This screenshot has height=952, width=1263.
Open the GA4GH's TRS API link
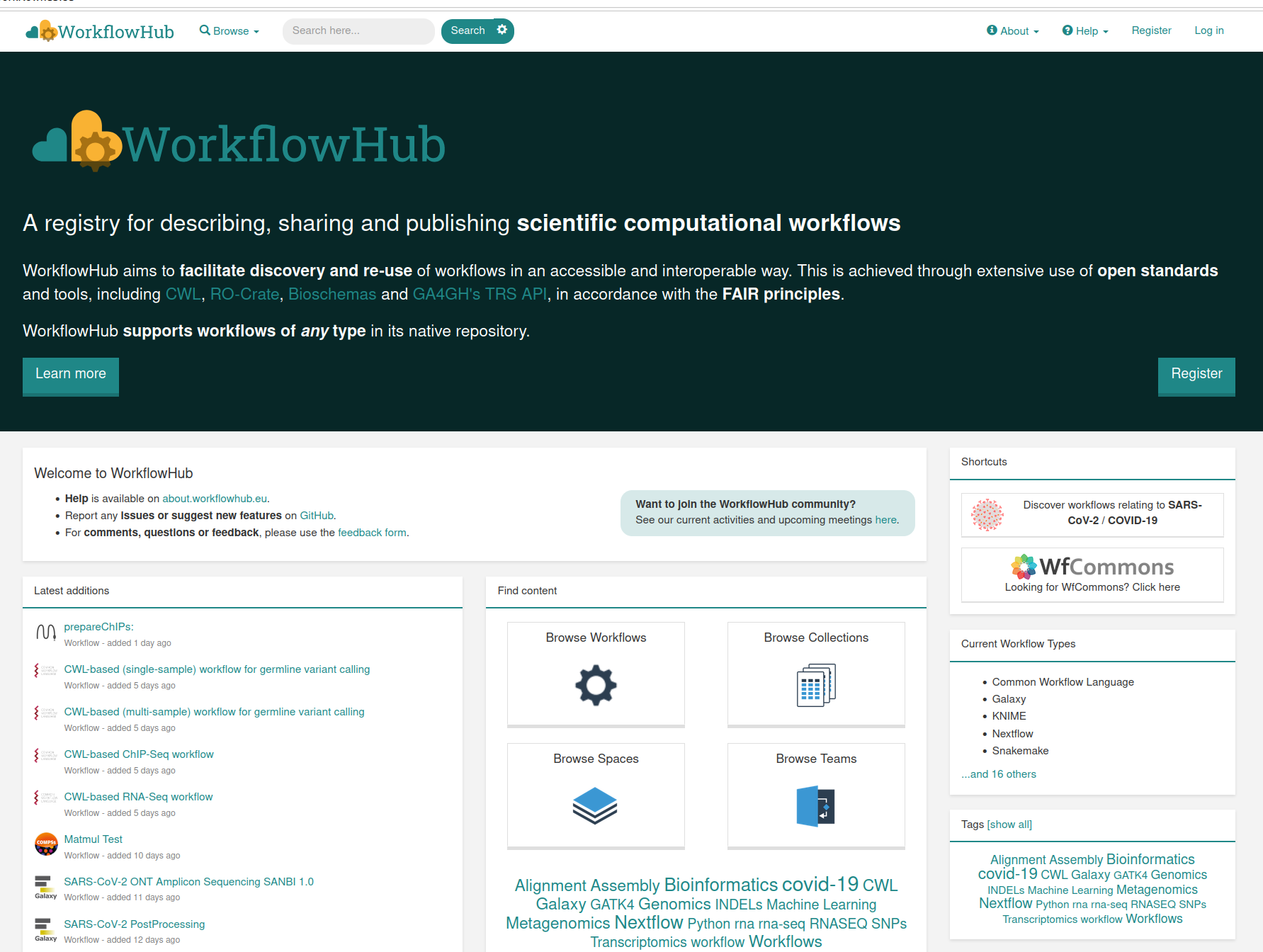click(x=480, y=294)
